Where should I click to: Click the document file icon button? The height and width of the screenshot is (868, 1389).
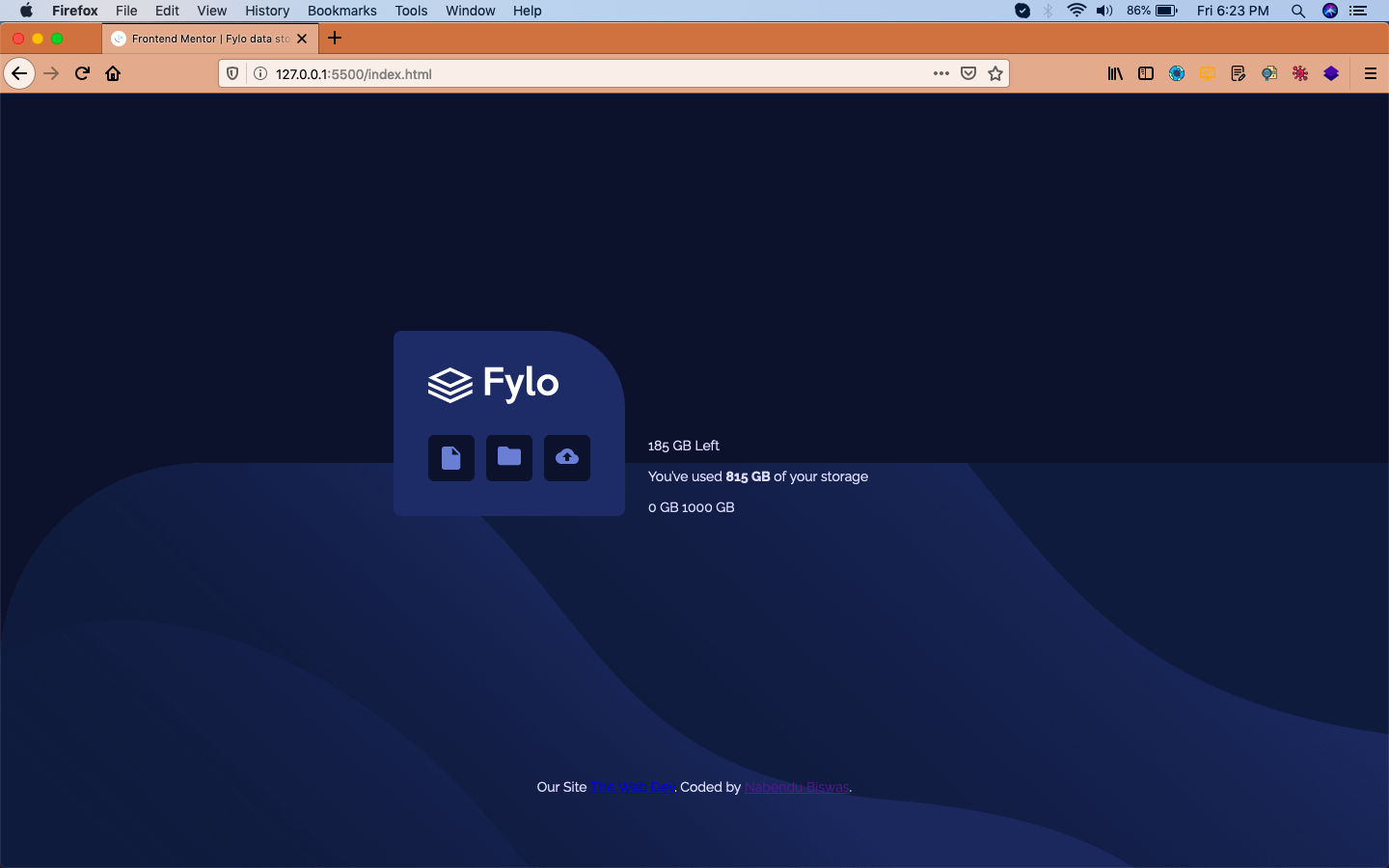(451, 457)
